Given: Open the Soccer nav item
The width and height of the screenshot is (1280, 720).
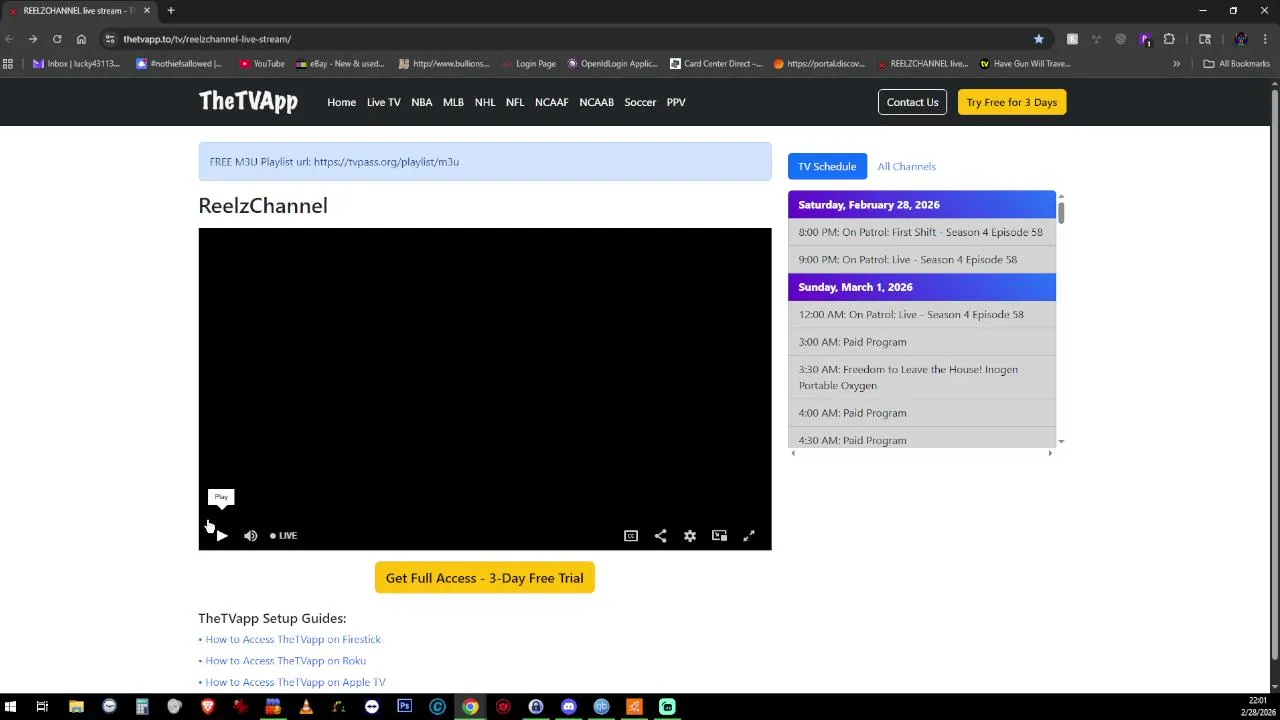Looking at the screenshot, I should (x=640, y=102).
